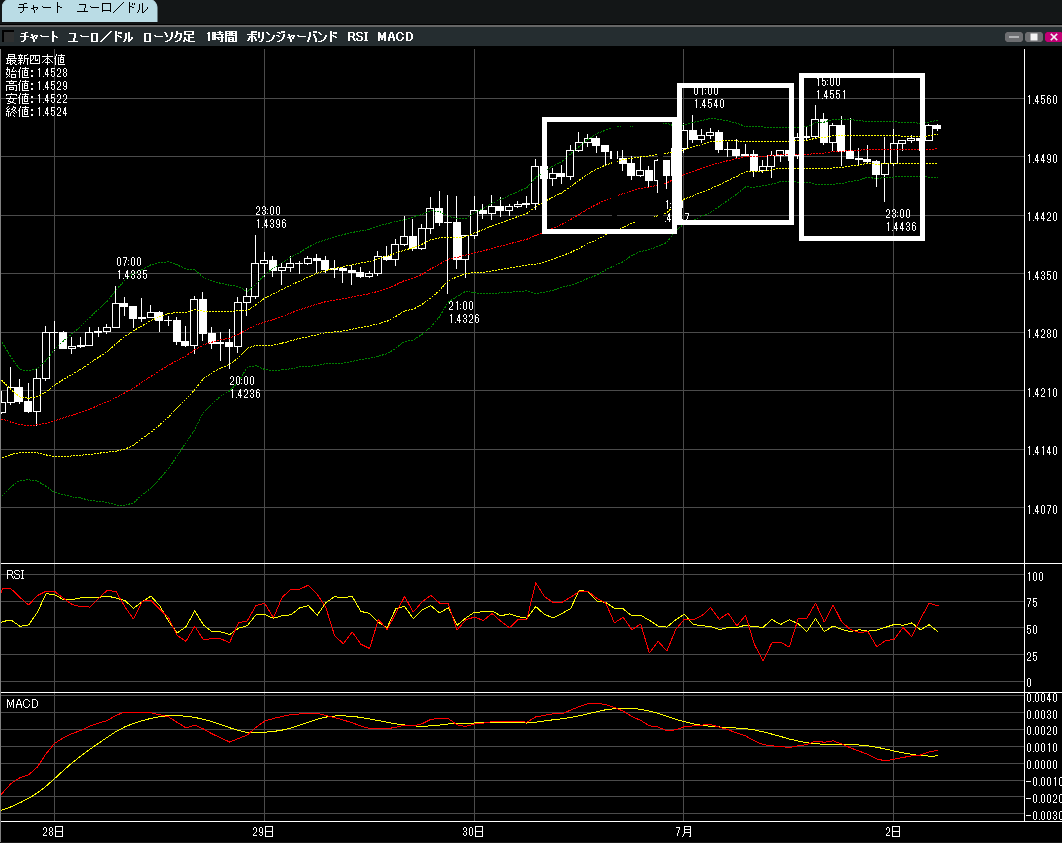Select the チャート ユーロ/ドル tab
This screenshot has width=1062, height=843.
(x=82, y=9)
